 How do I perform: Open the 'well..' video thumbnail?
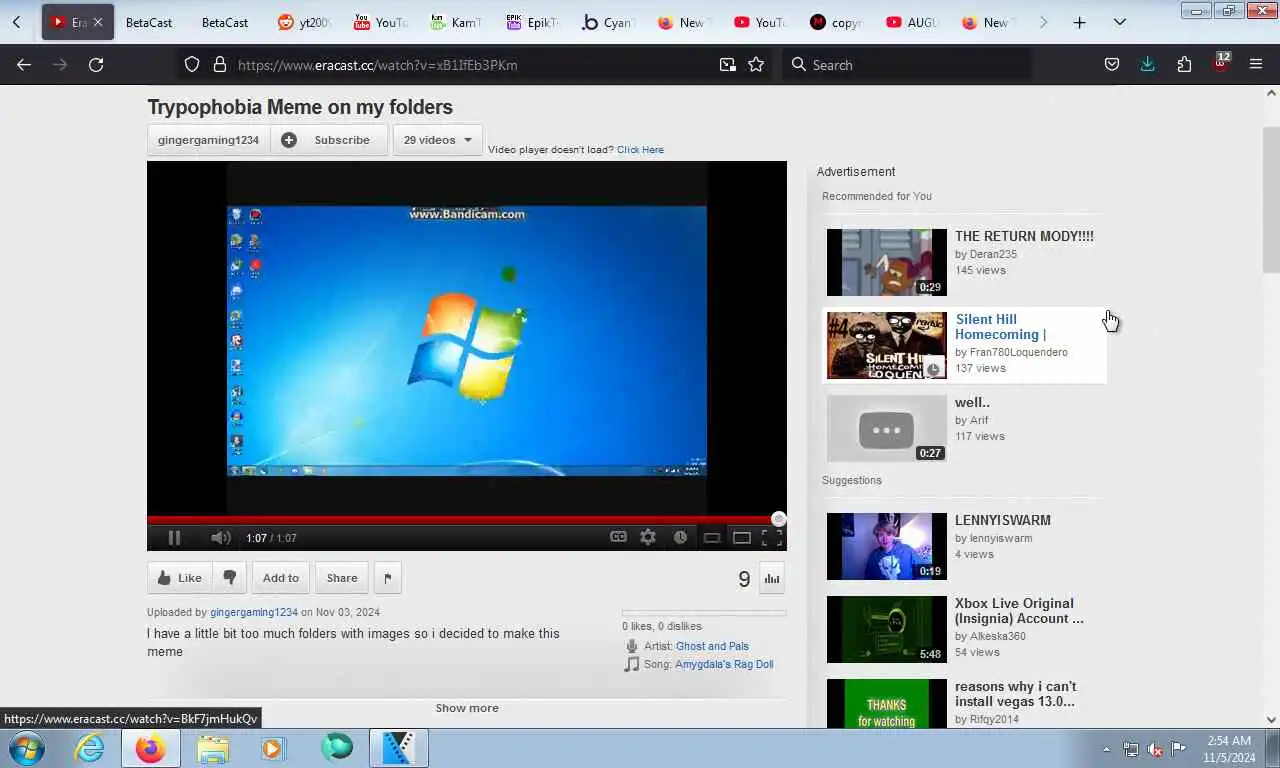coord(886,429)
